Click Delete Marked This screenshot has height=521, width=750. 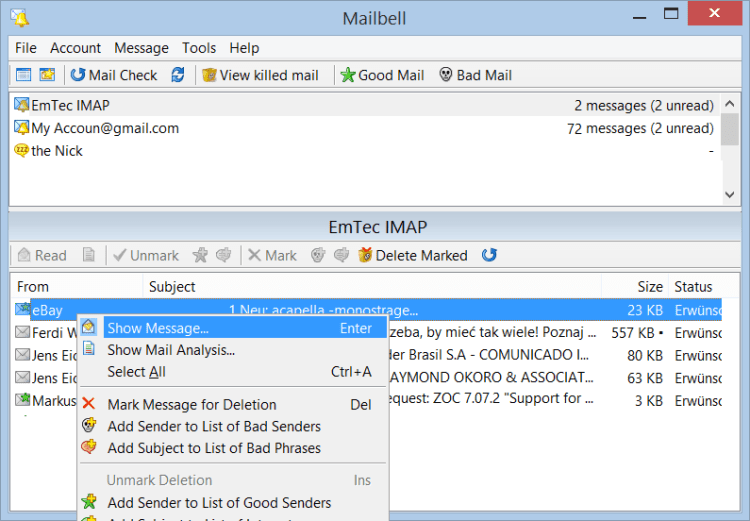coord(413,255)
